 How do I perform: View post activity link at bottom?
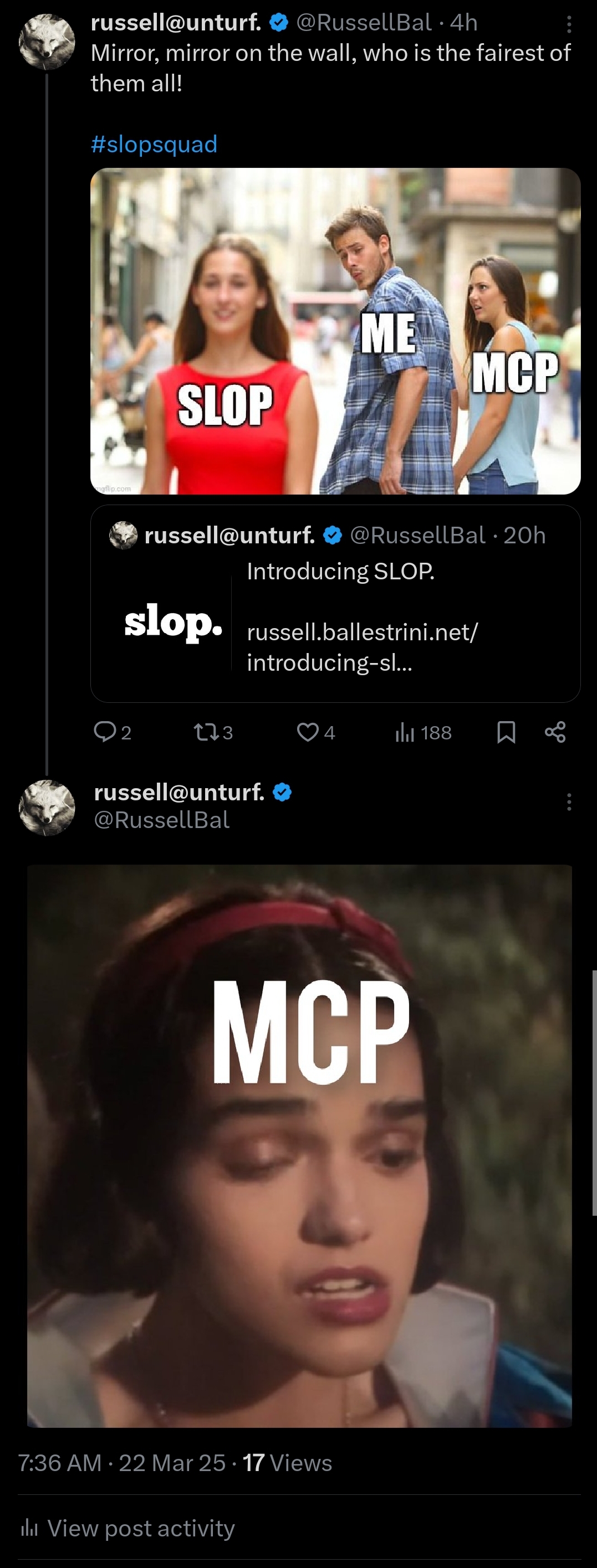[141, 1528]
